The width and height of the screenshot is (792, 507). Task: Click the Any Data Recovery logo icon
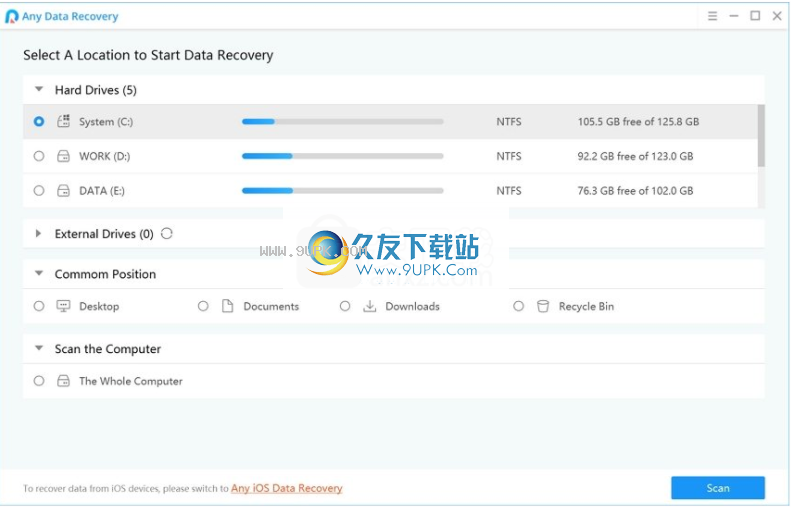[12, 17]
